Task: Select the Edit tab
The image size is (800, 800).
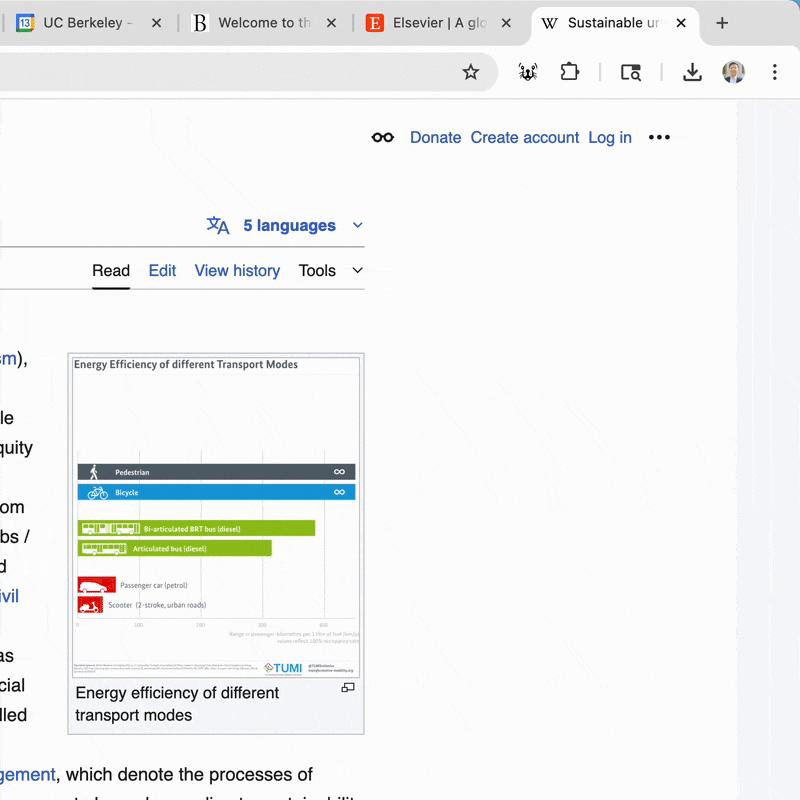Action: (162, 270)
